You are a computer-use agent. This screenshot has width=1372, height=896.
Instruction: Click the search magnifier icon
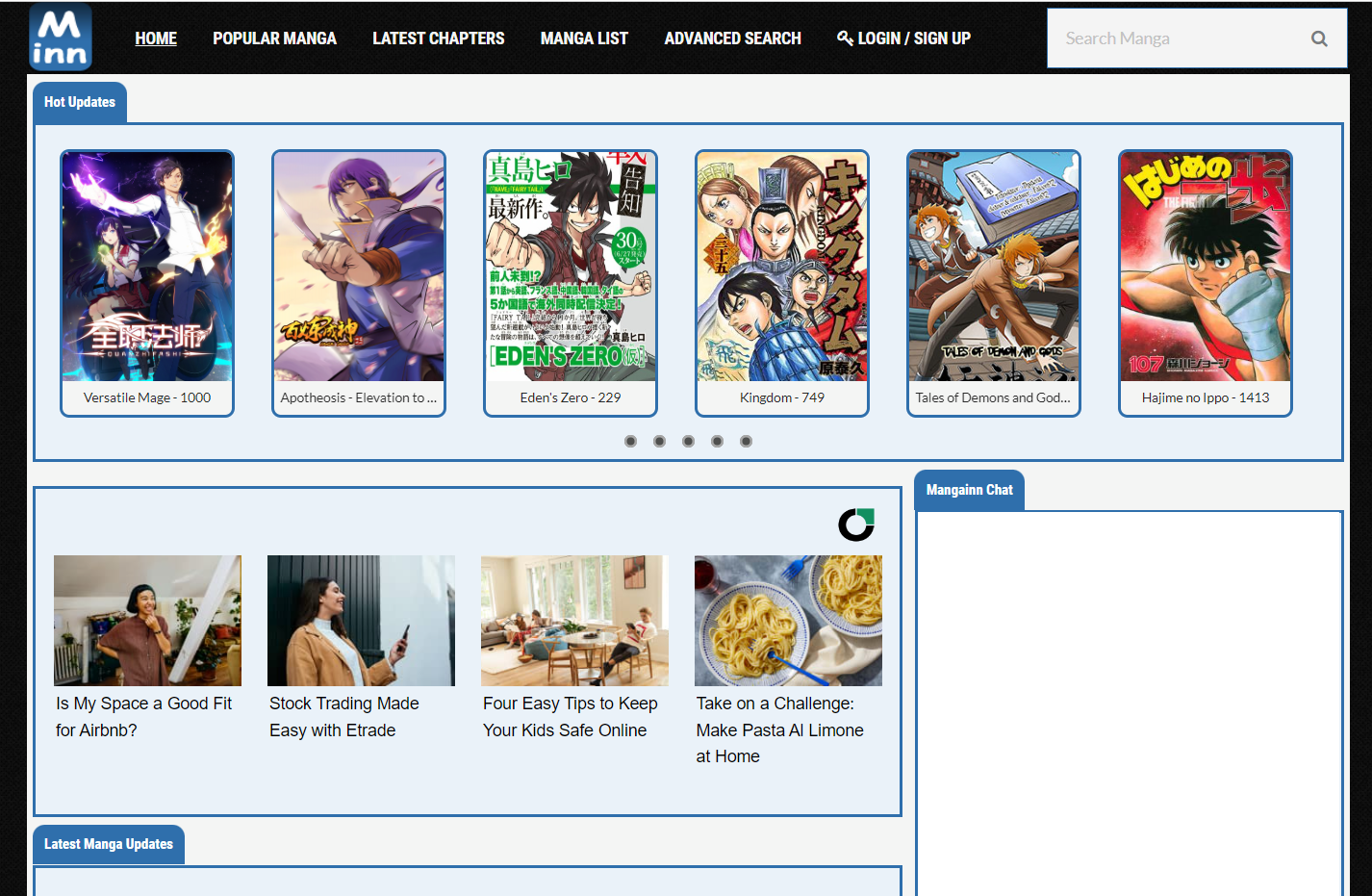[x=1319, y=38]
